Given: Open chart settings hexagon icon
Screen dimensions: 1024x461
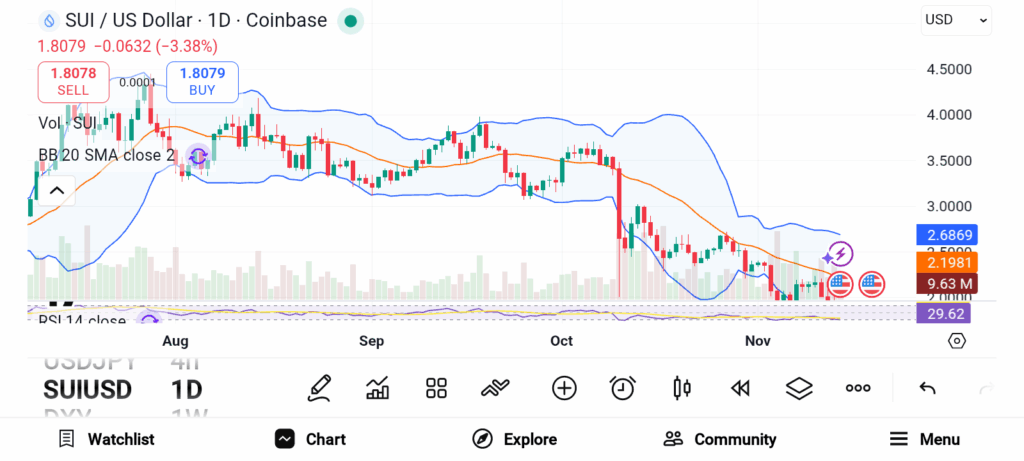Looking at the screenshot, I should click(957, 341).
